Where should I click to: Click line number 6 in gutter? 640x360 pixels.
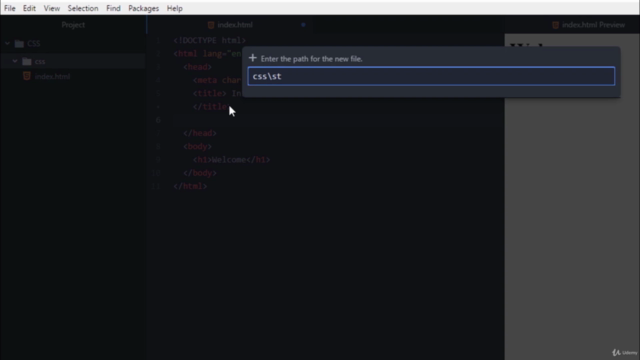coord(158,120)
